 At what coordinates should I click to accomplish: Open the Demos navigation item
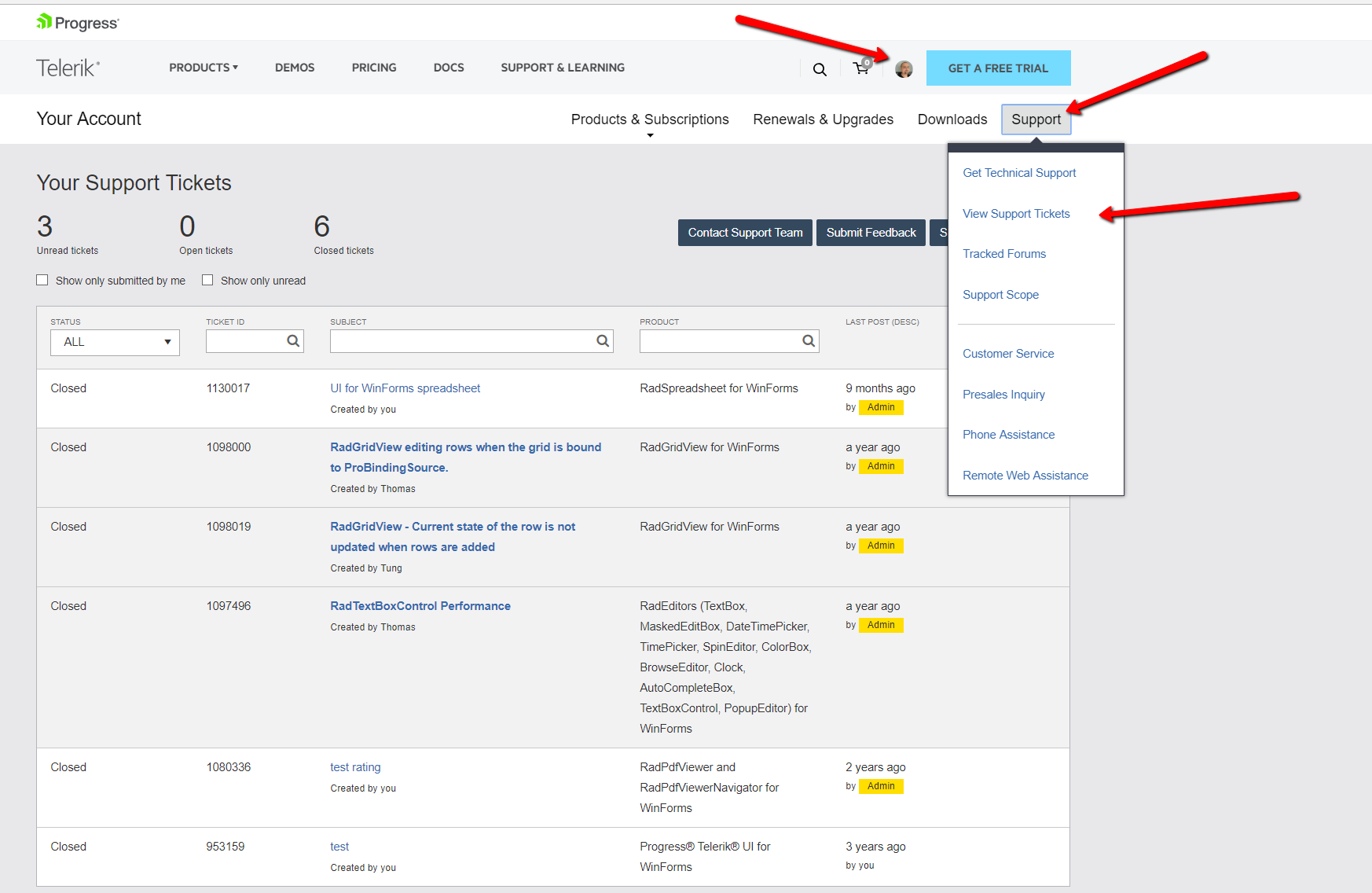295,68
